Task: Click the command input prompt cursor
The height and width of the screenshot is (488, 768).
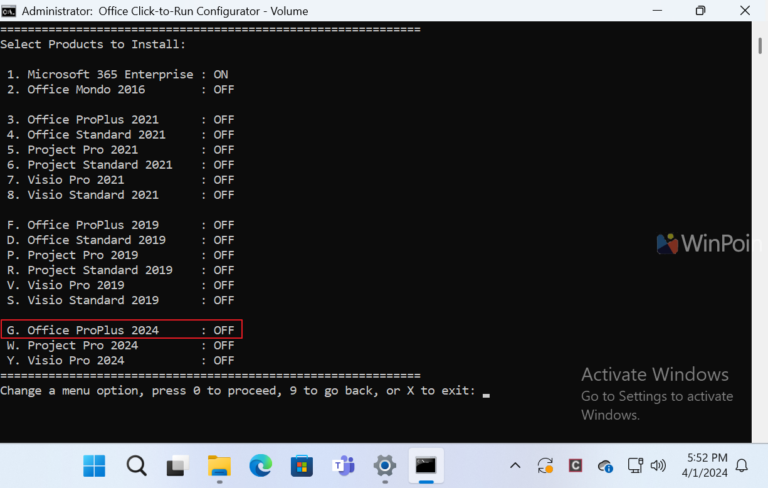Action: pos(486,392)
